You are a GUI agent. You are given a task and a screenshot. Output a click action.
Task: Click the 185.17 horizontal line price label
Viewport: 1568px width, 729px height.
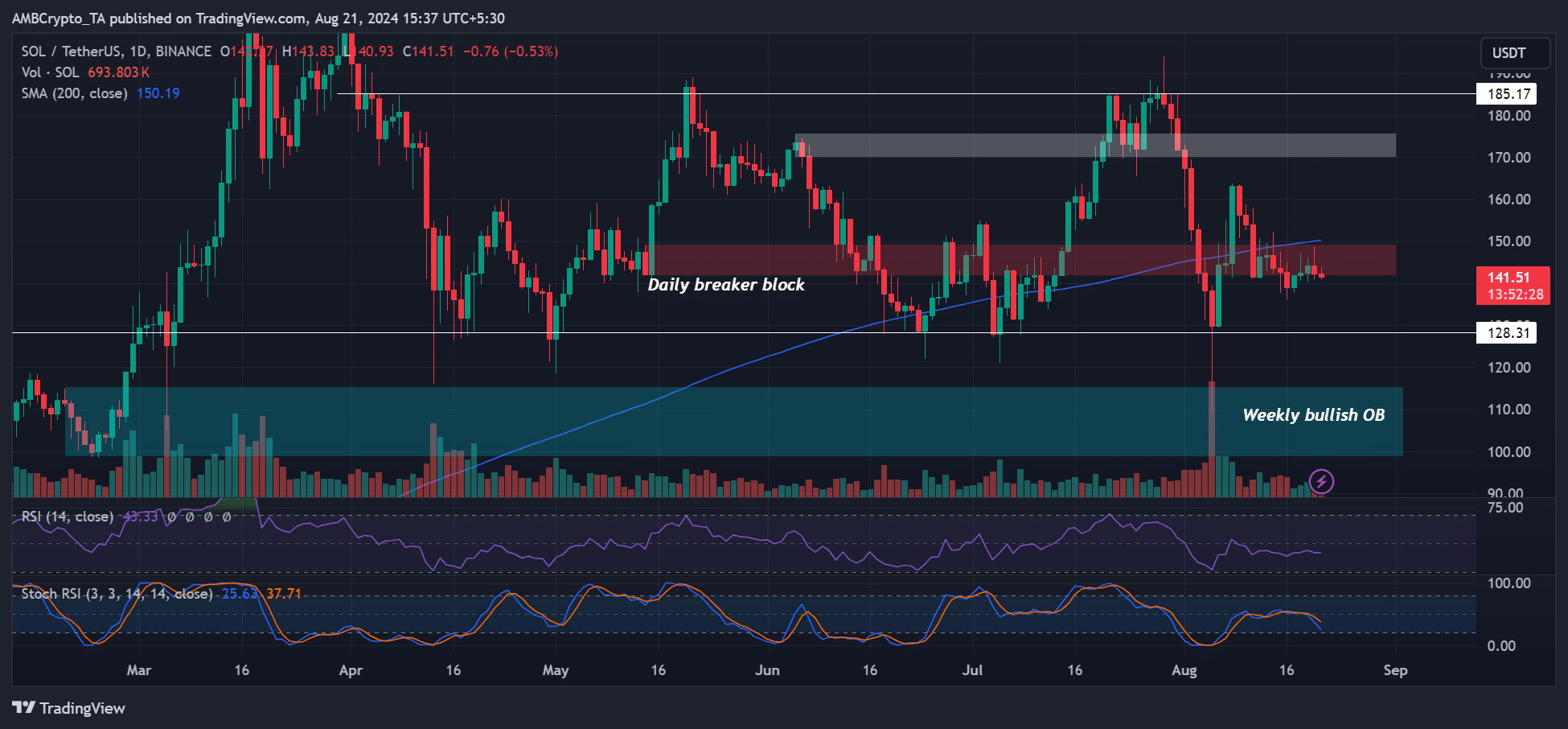(1507, 94)
